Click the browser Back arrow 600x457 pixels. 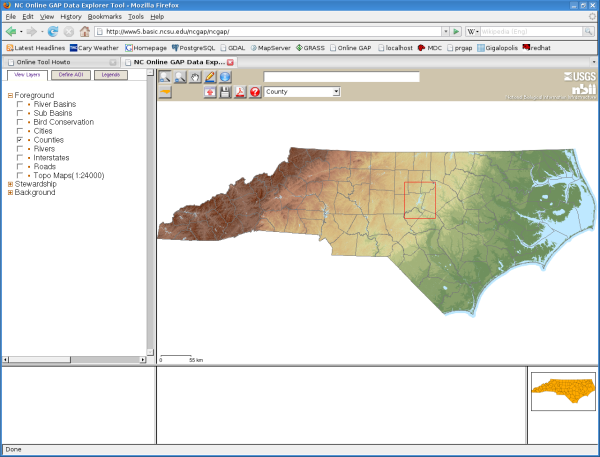point(11,31)
